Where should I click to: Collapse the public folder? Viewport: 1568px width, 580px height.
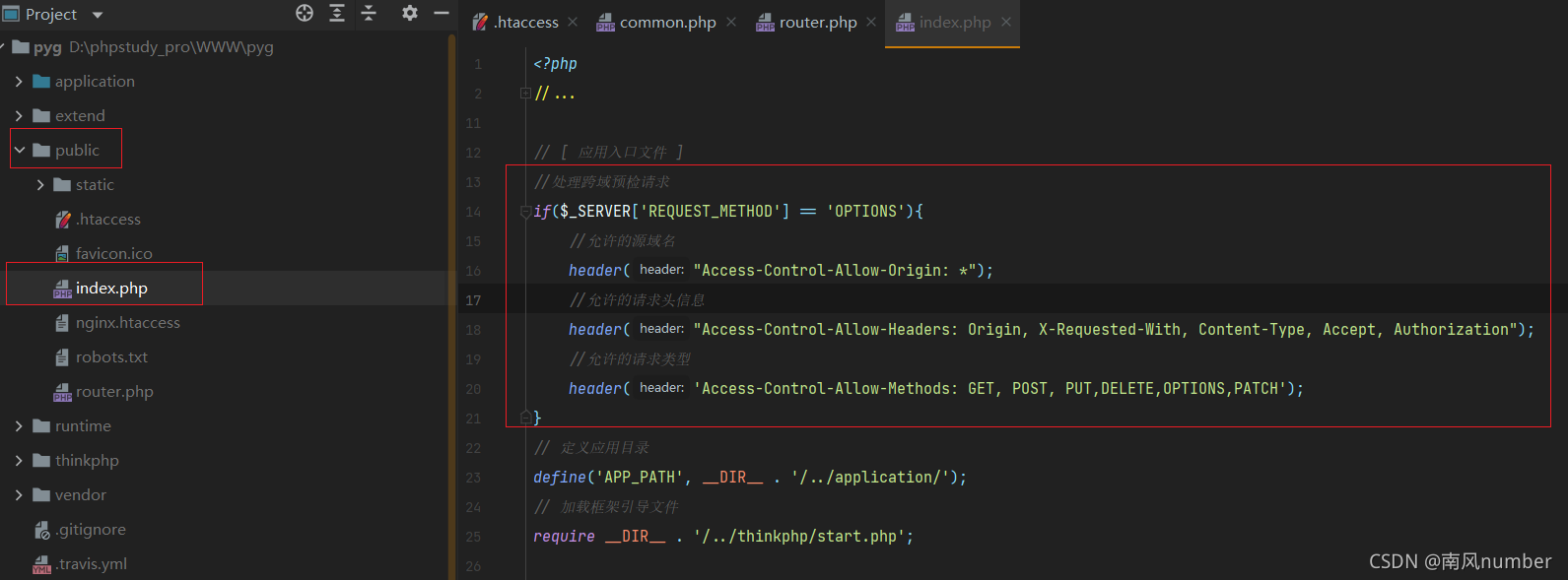point(19,151)
